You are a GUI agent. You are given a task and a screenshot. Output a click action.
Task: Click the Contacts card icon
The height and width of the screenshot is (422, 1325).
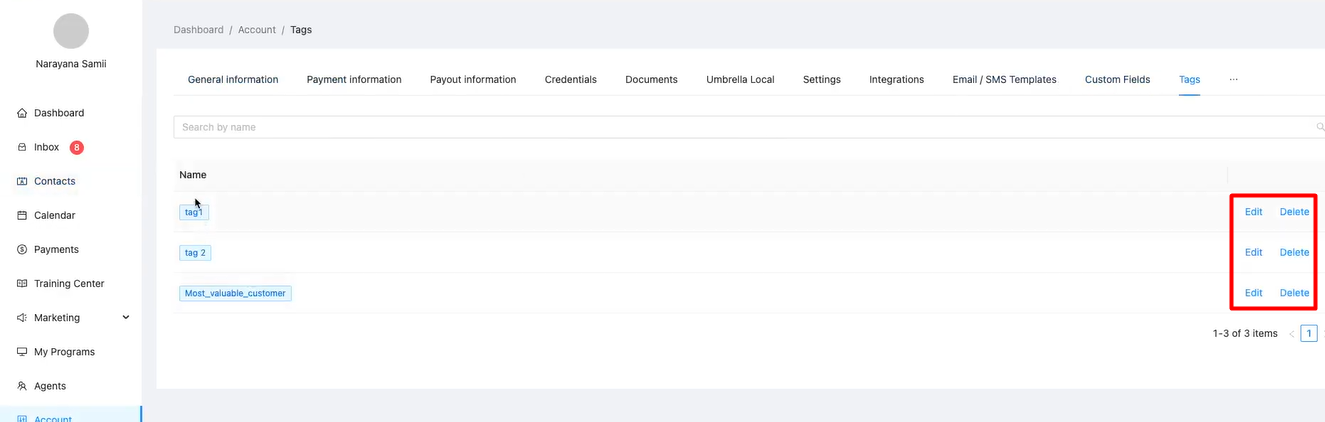point(22,181)
